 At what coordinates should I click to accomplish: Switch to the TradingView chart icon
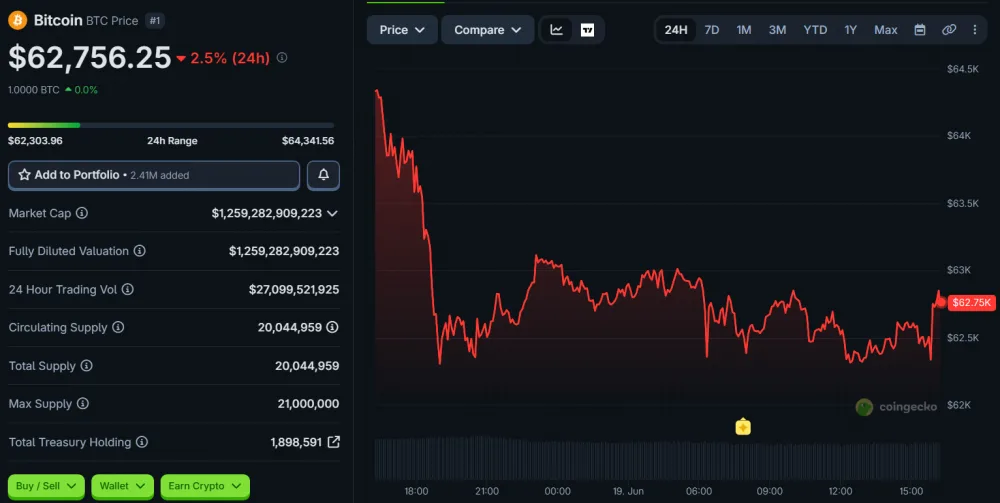(587, 30)
